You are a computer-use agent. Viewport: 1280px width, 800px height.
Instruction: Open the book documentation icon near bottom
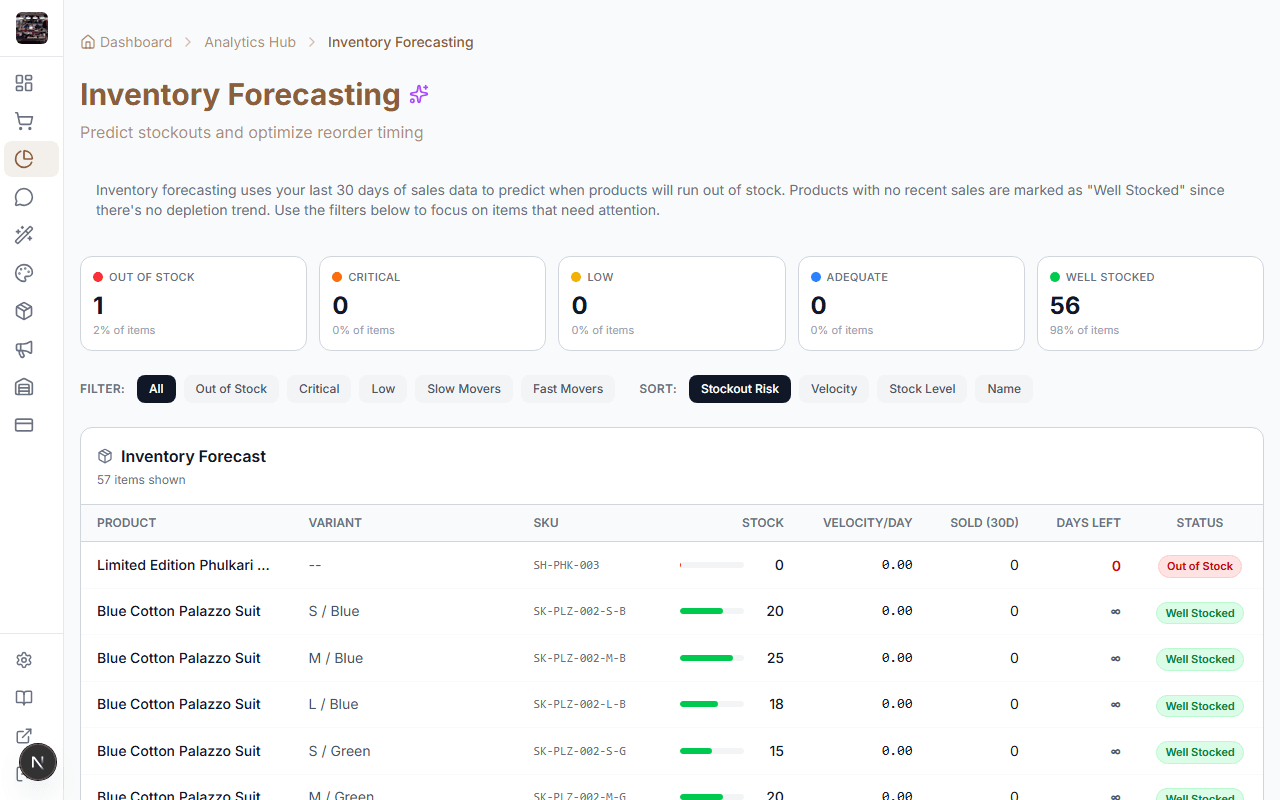[24, 697]
